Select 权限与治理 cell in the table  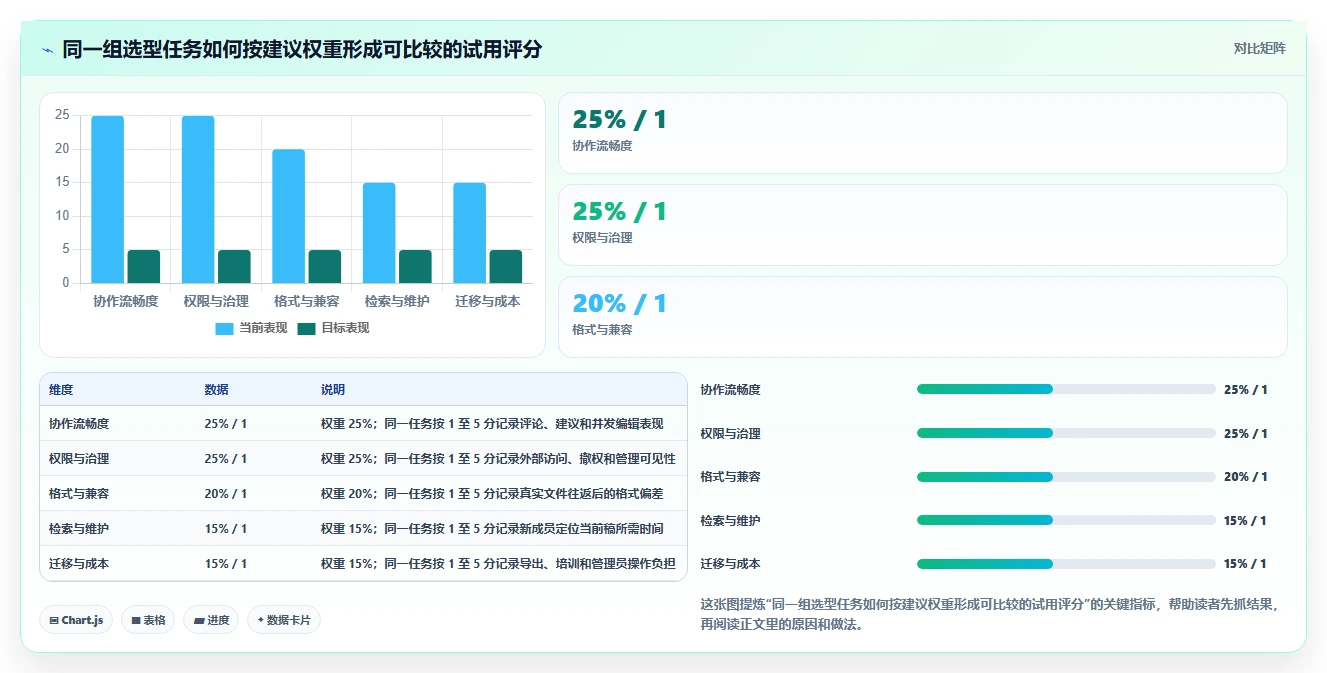coord(79,459)
